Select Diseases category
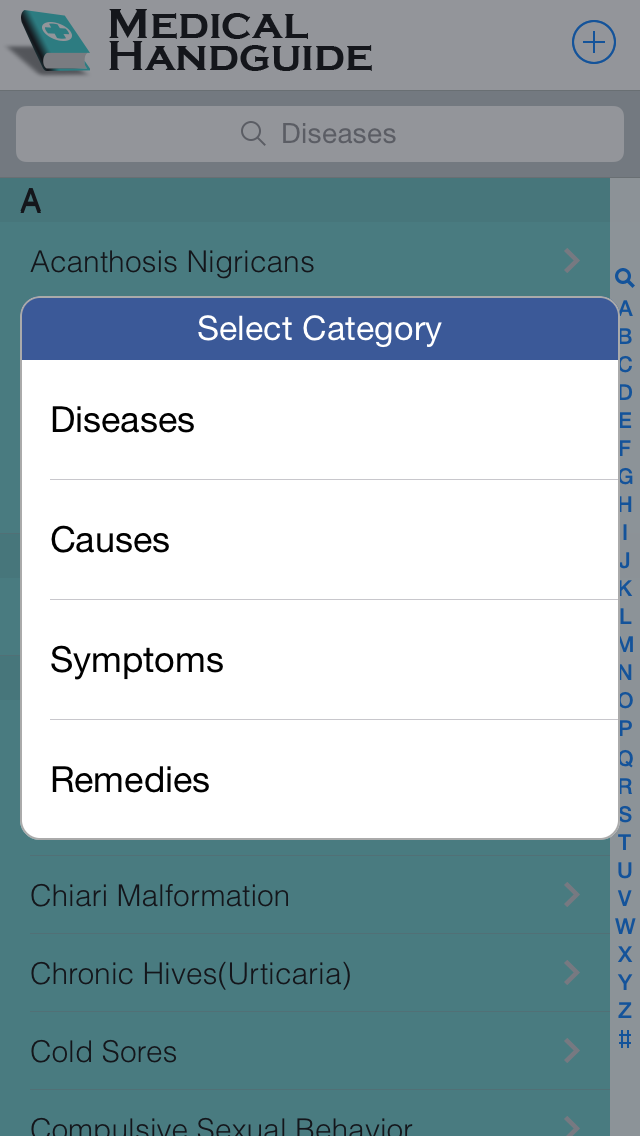 tap(320, 419)
